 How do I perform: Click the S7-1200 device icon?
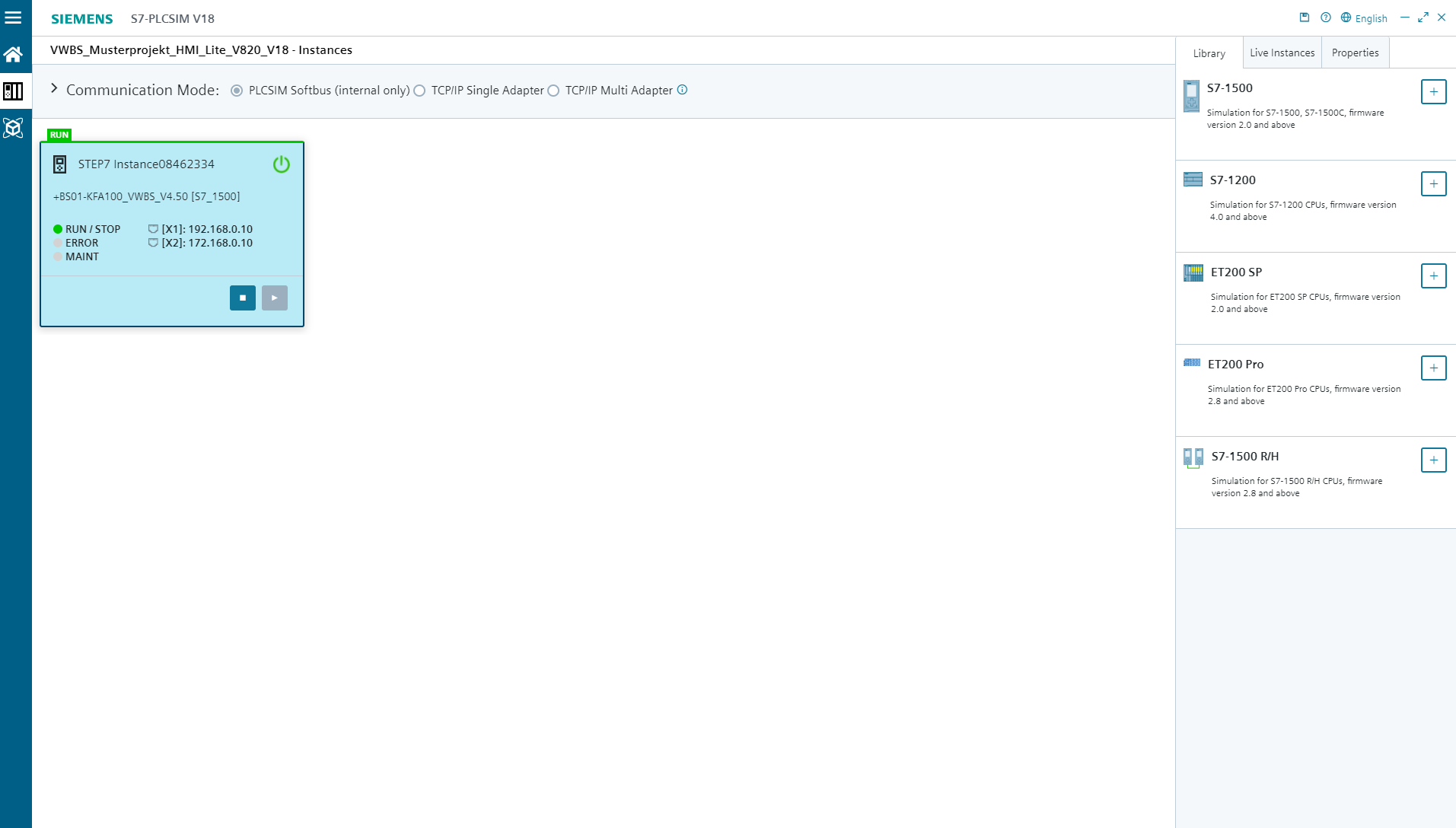(x=1193, y=180)
